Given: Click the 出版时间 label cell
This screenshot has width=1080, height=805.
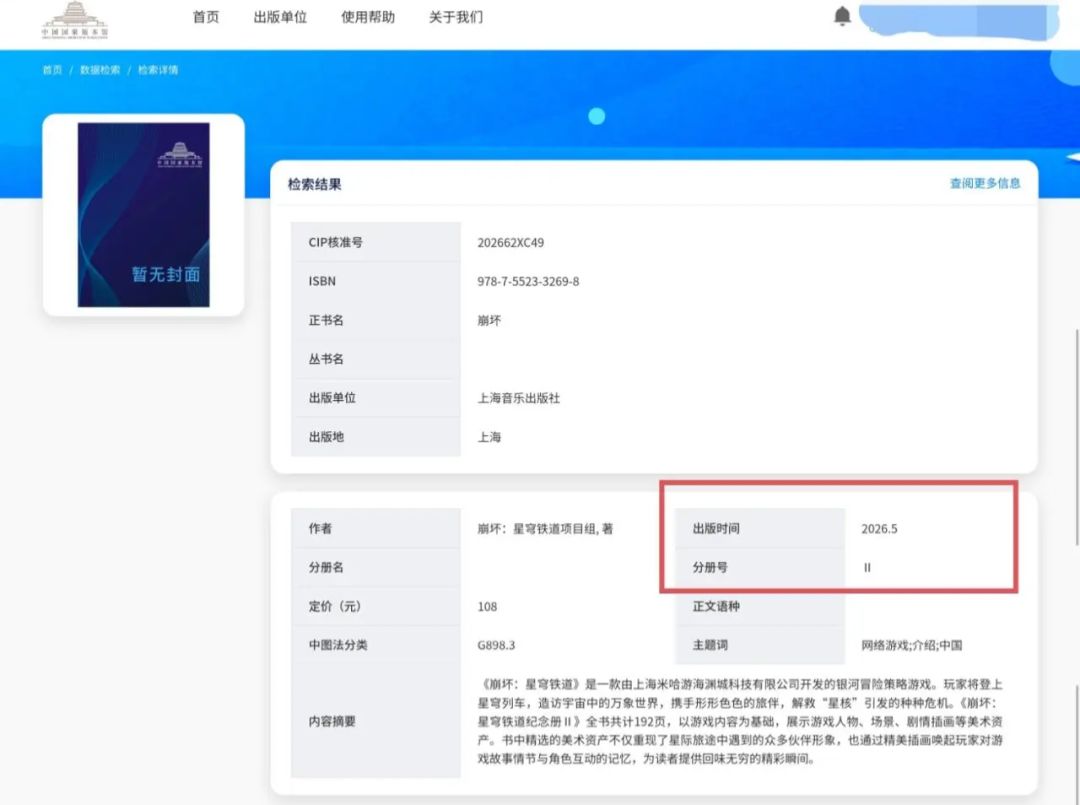Looking at the screenshot, I should [x=760, y=528].
